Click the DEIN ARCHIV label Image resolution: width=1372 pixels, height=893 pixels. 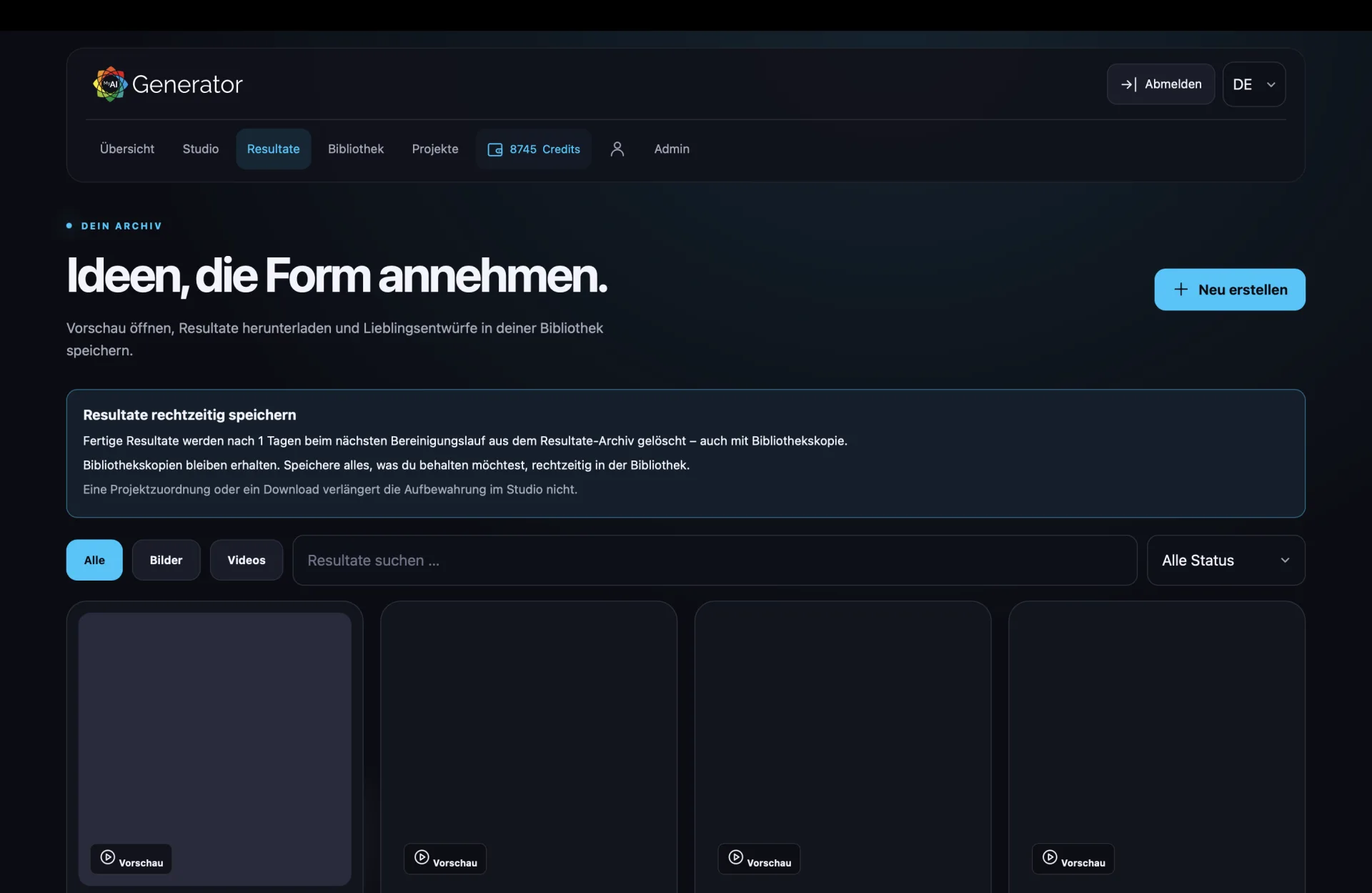121,226
